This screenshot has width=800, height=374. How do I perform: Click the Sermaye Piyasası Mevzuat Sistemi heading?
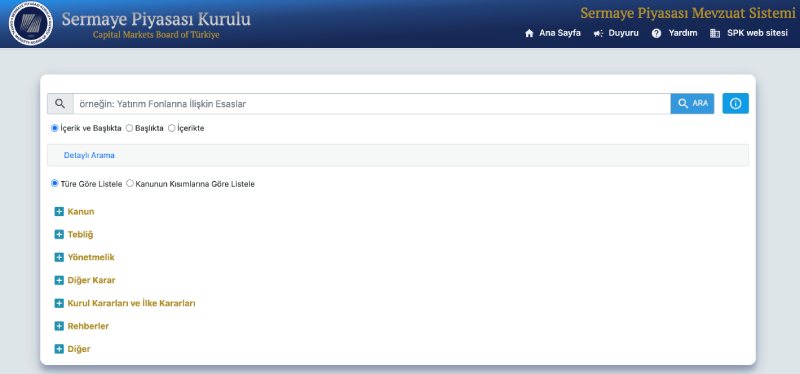click(688, 13)
